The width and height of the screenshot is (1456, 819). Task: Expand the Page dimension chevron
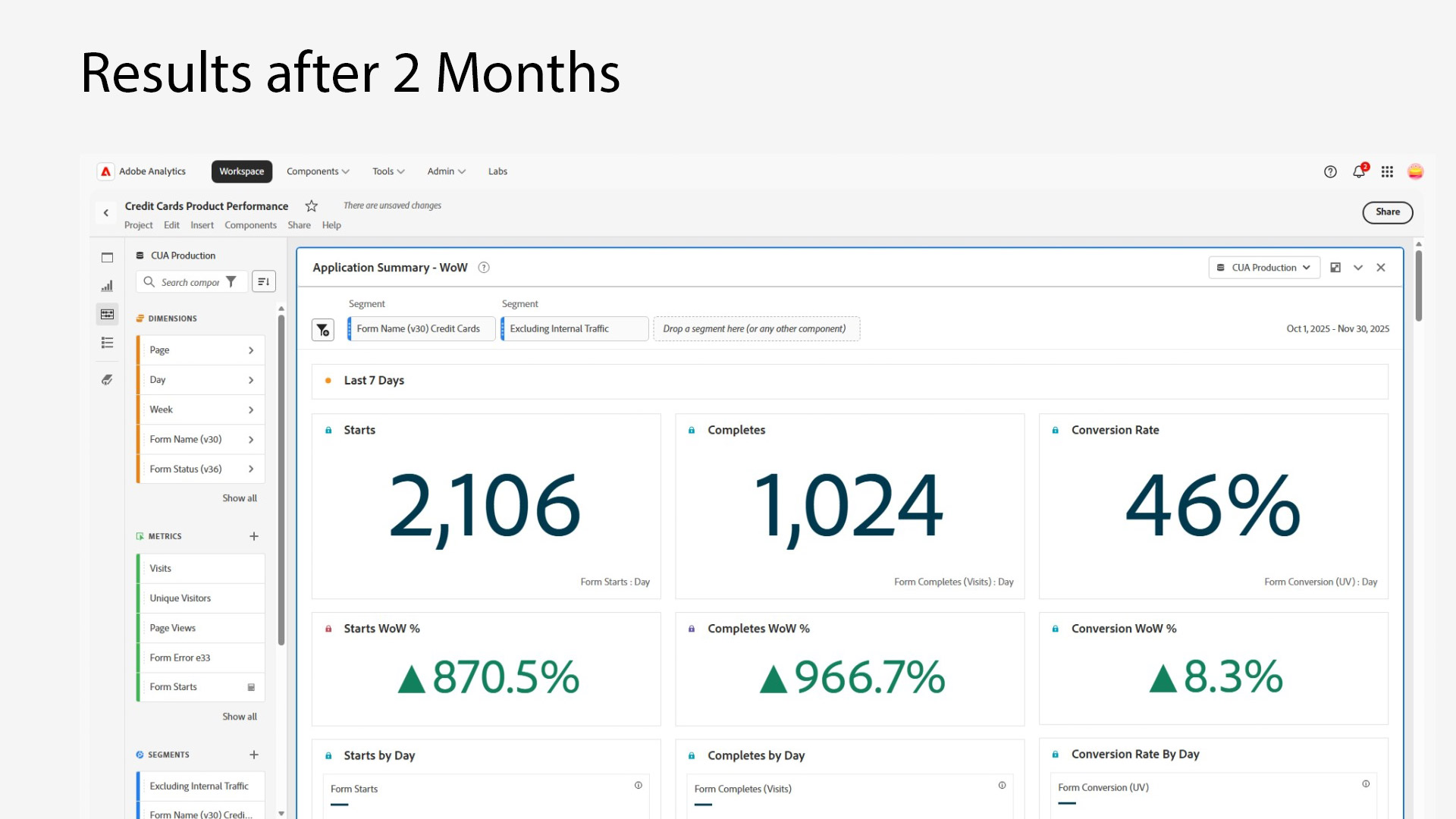point(251,350)
